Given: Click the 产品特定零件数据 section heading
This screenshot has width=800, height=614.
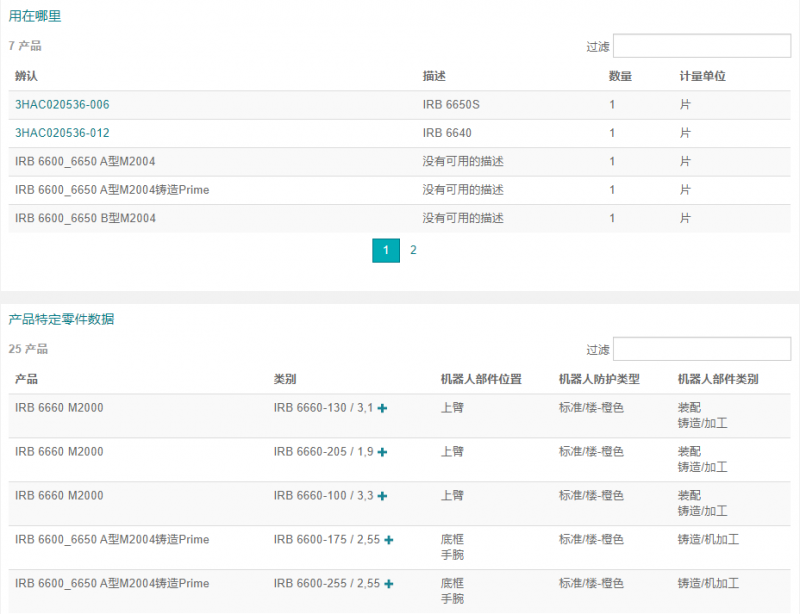Looking at the screenshot, I should [61, 320].
